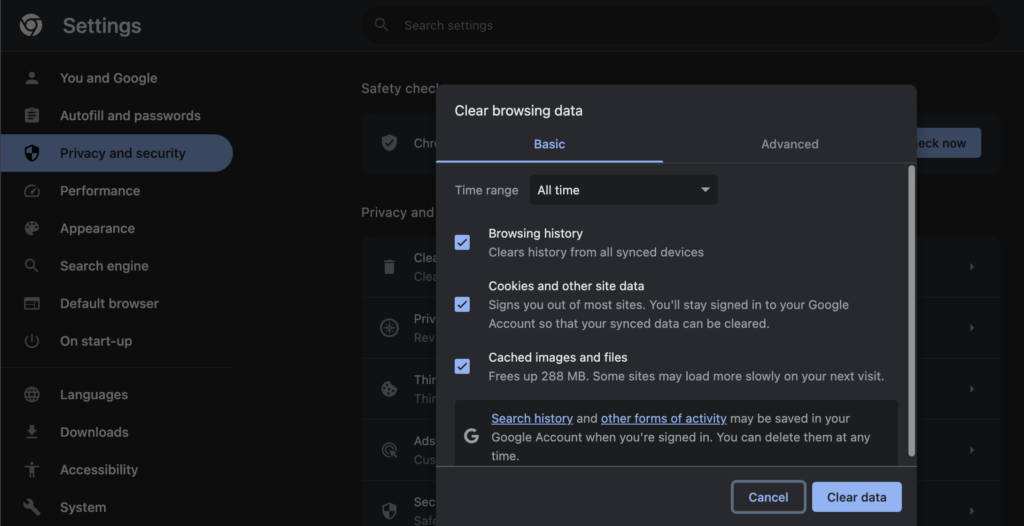The image size is (1024, 526).
Task: Click the power icon for On start-up
Action: coord(31,341)
